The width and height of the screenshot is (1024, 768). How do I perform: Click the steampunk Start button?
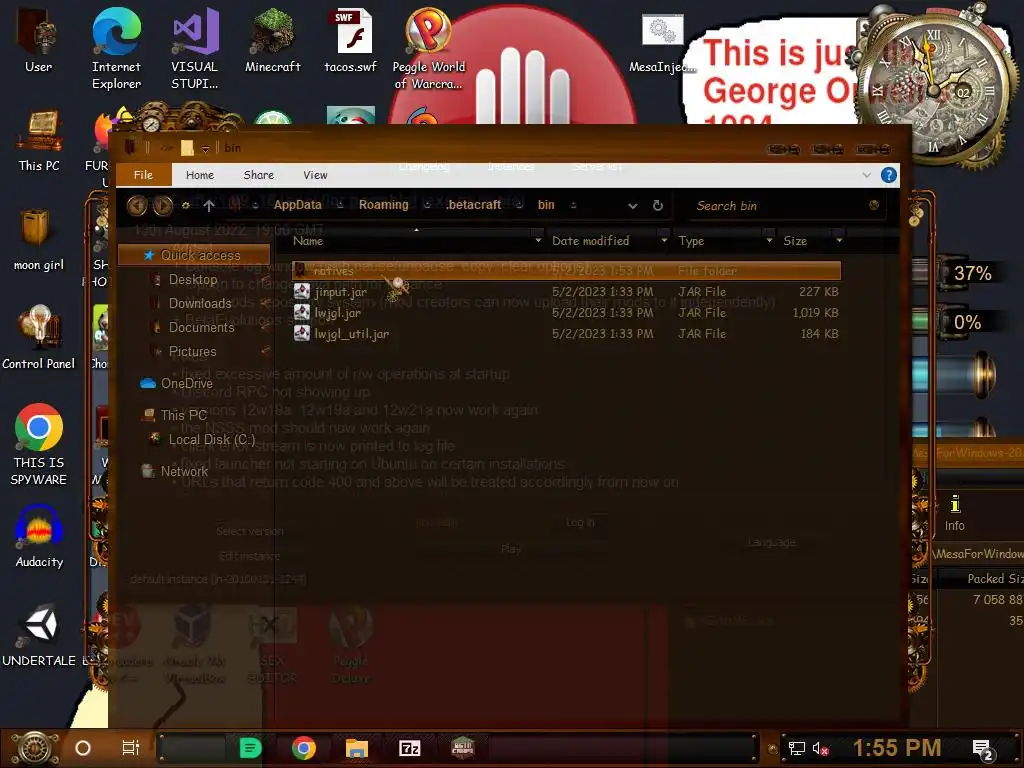pos(35,748)
